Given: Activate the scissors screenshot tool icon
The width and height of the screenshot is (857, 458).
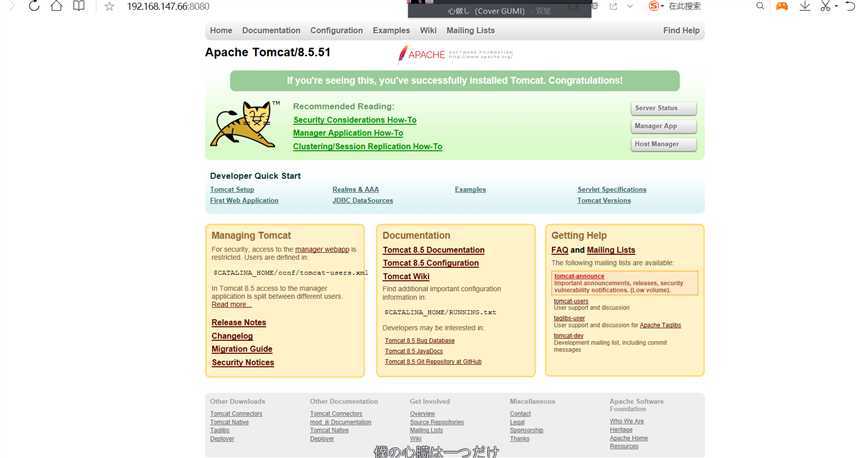Looking at the screenshot, I should tap(825, 6).
